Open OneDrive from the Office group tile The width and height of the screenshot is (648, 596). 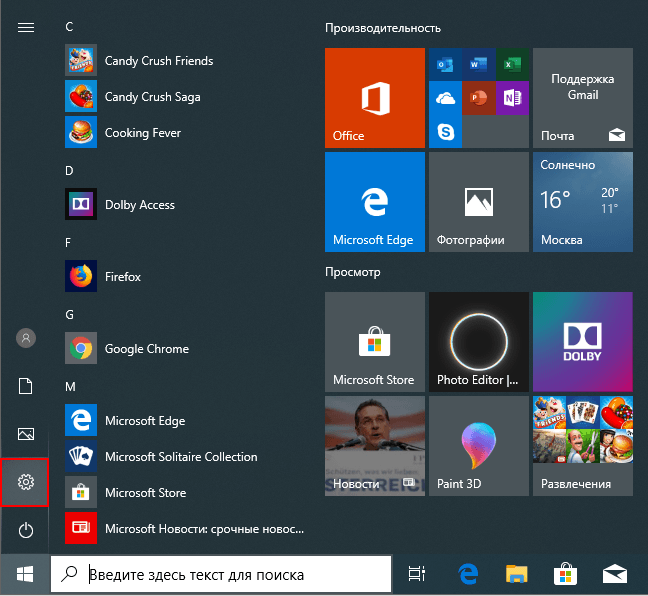(x=445, y=98)
